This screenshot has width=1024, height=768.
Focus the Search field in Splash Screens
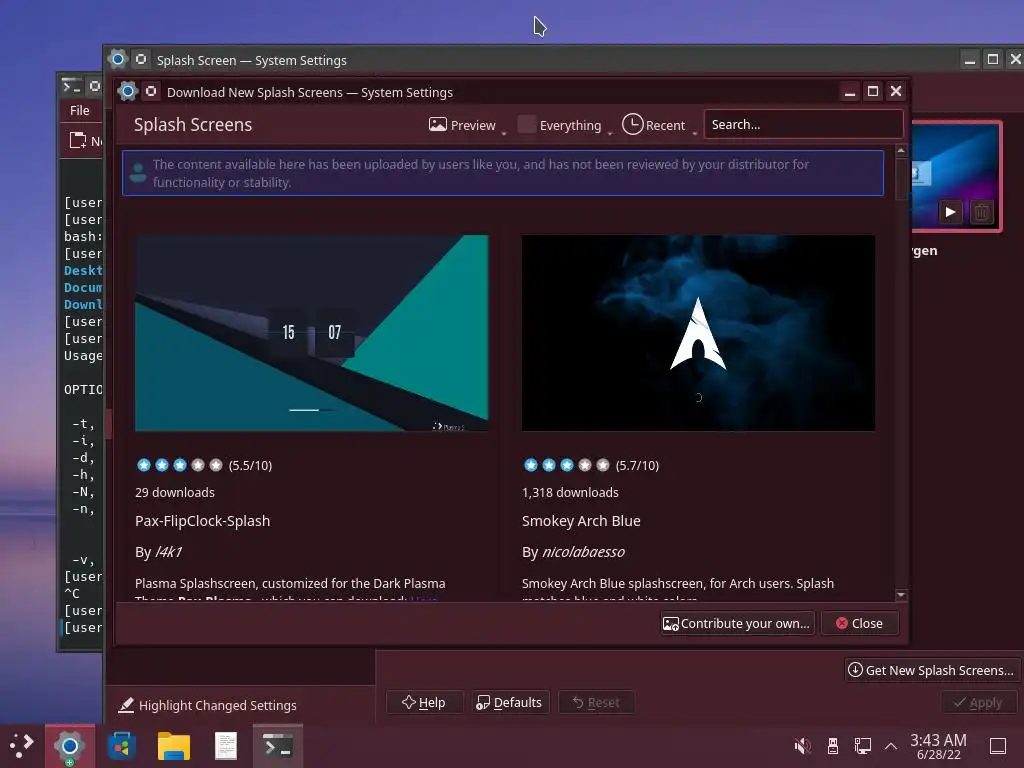803,124
